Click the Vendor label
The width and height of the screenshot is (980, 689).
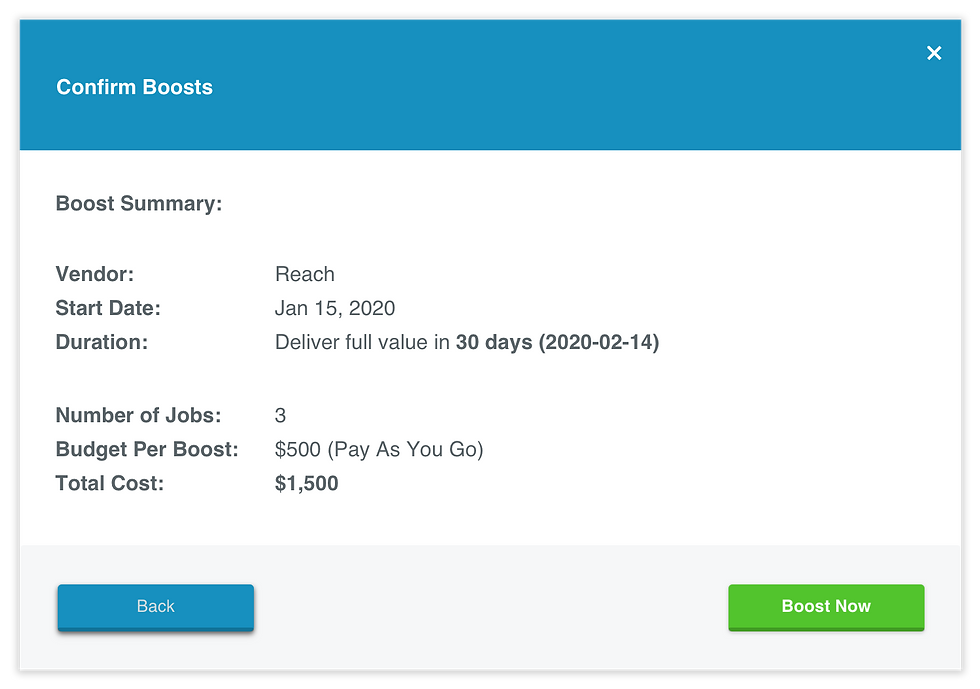94,274
